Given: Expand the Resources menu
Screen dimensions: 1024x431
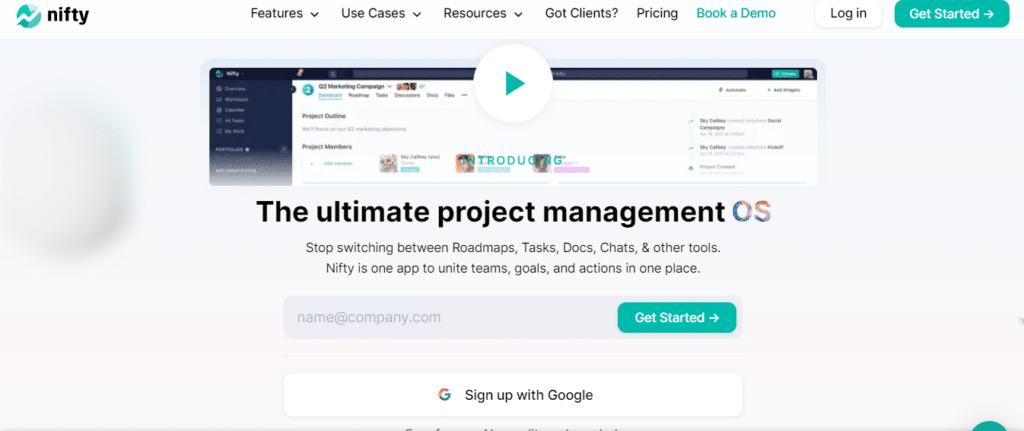Looking at the screenshot, I should tap(483, 14).
